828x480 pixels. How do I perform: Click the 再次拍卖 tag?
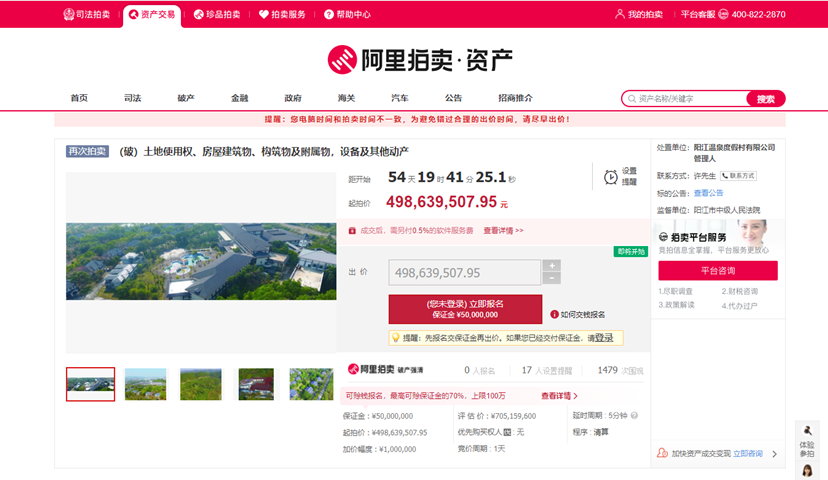click(87, 152)
